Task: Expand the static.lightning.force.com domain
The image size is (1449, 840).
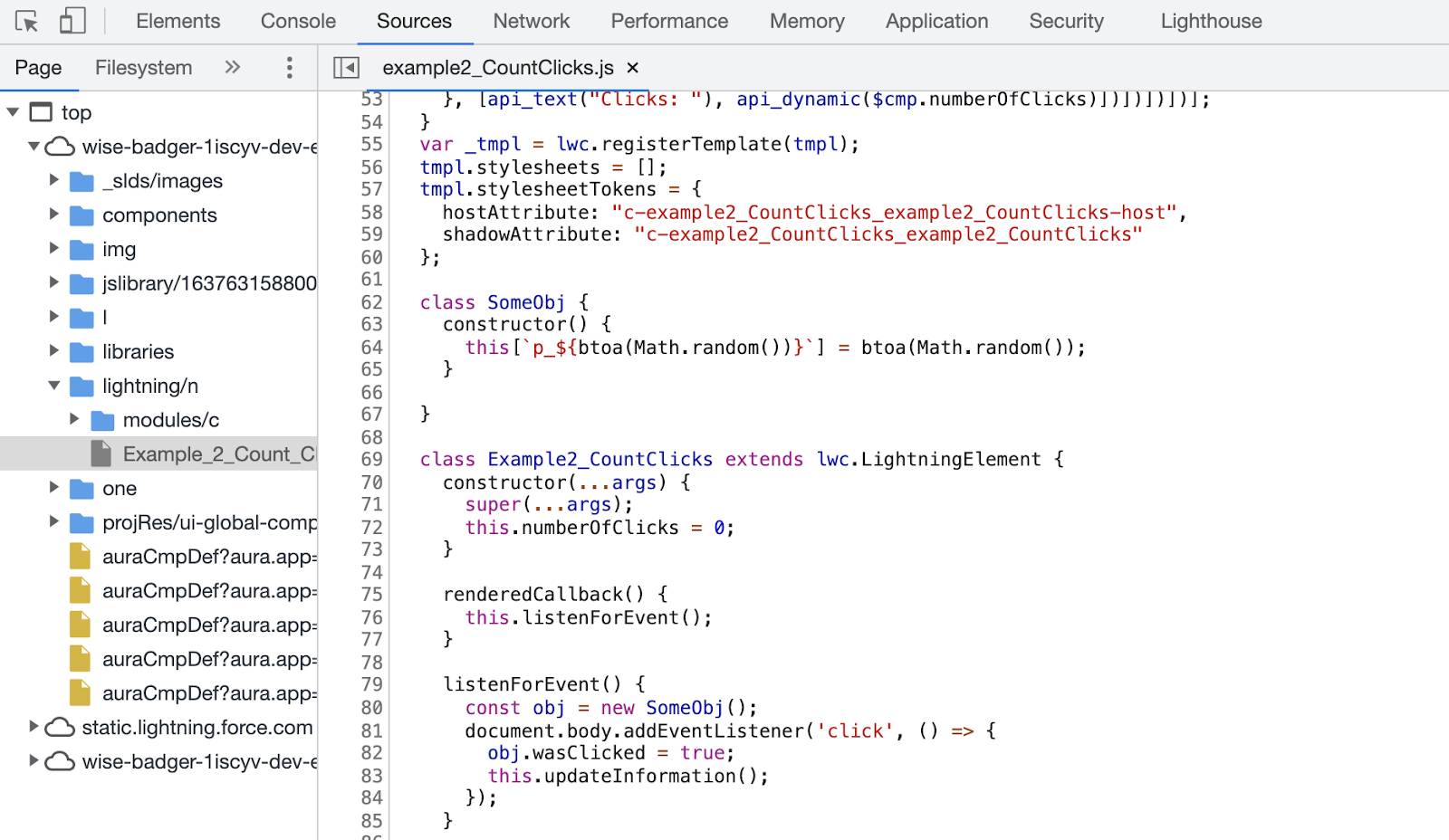Action: coord(34,727)
